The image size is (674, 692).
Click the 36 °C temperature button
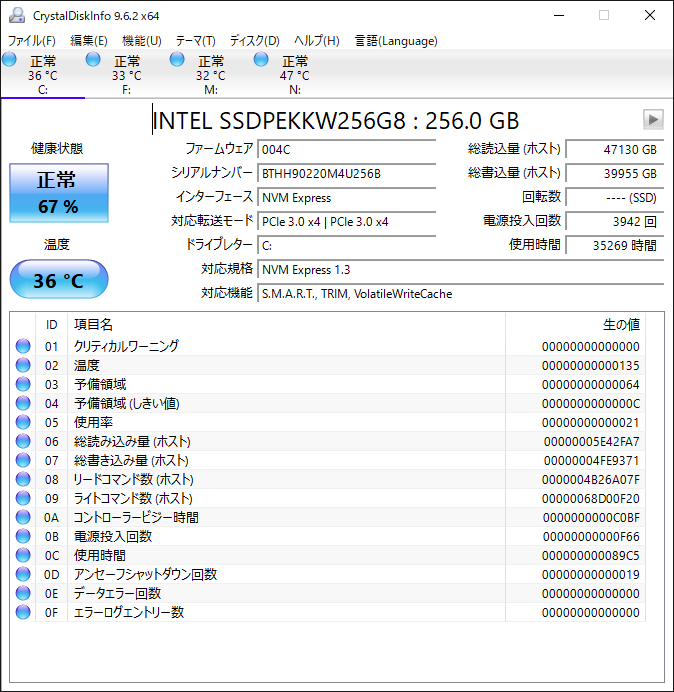(58, 281)
